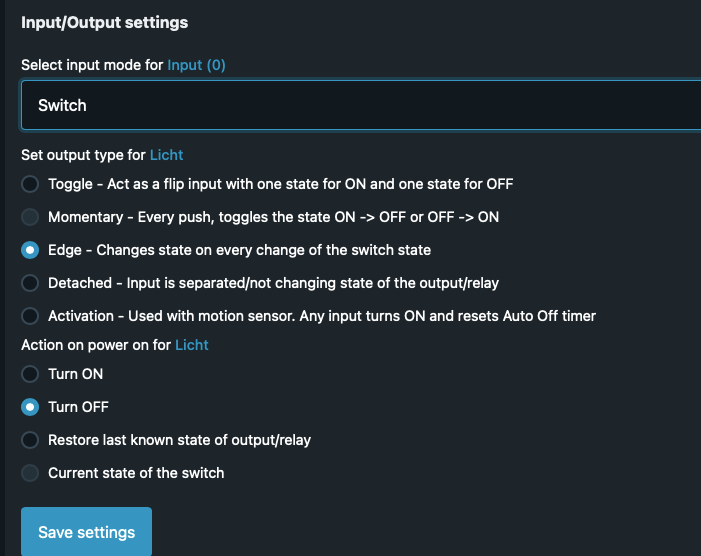Open the Switch input mode dropdown

[x=360, y=105]
